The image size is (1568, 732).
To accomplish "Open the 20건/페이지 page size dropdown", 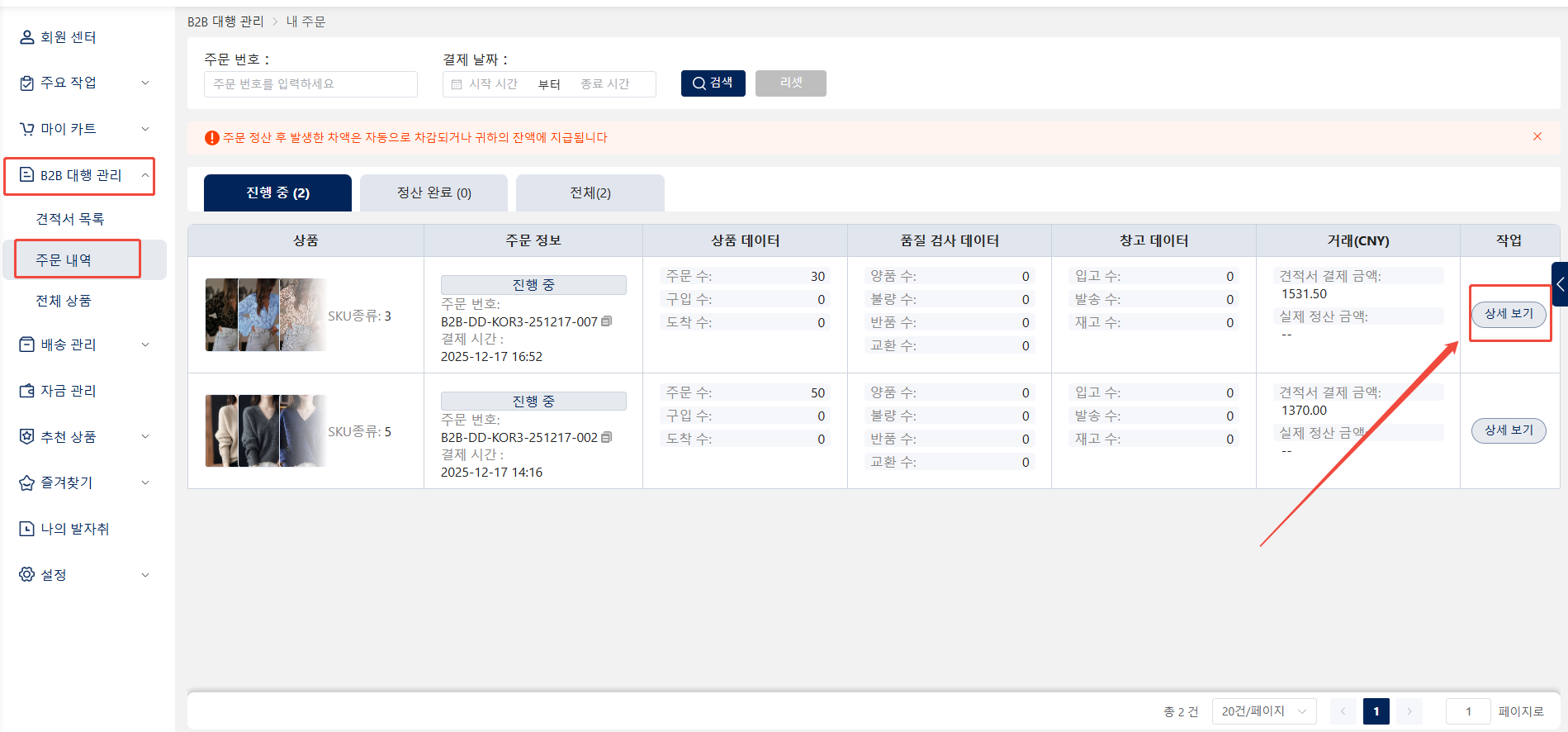I will point(1264,711).
